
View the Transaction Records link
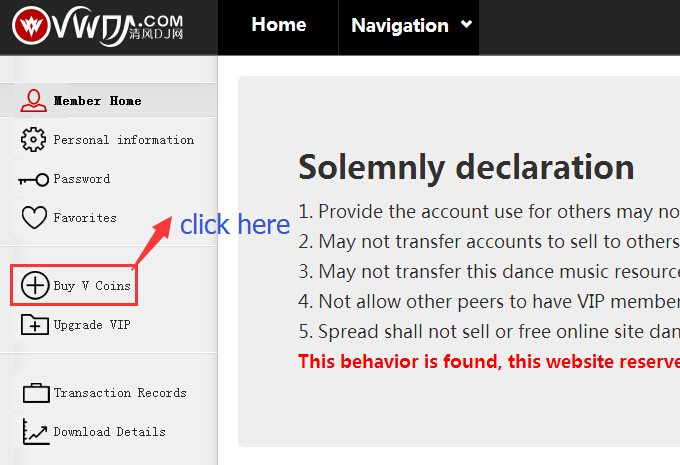click(120, 393)
